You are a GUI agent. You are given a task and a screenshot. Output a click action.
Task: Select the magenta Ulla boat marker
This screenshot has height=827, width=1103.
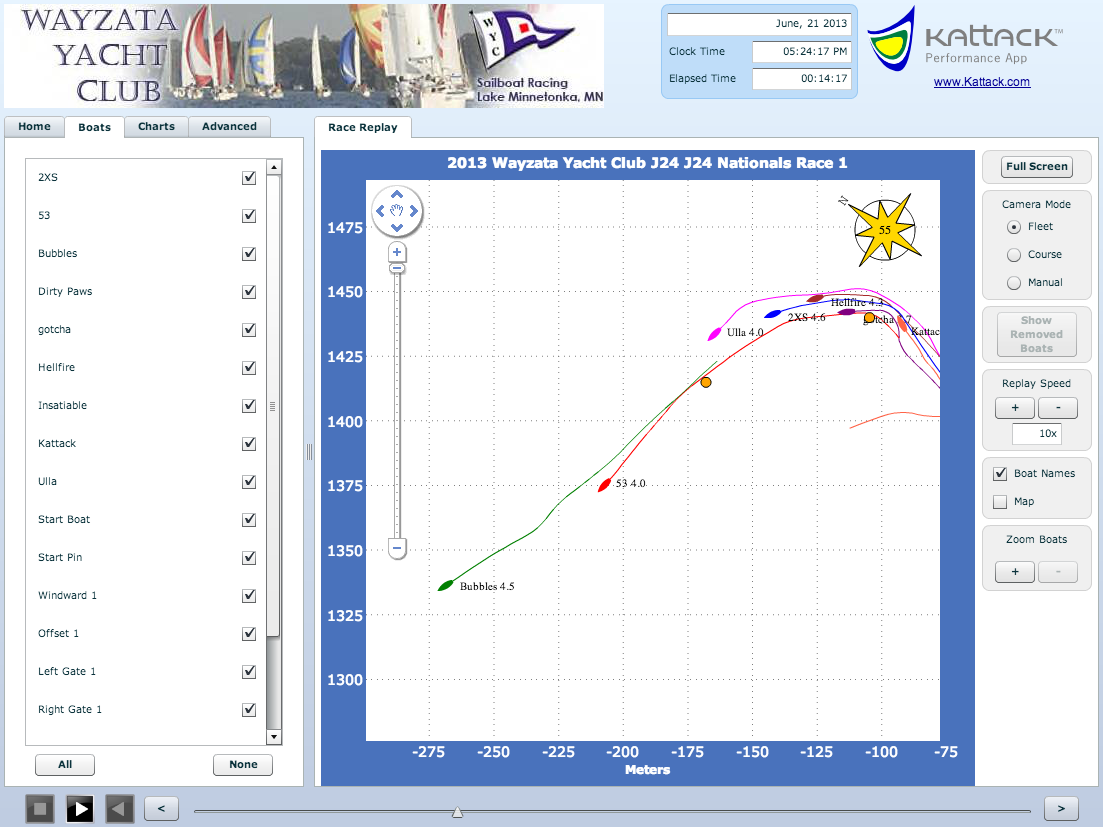tap(715, 333)
